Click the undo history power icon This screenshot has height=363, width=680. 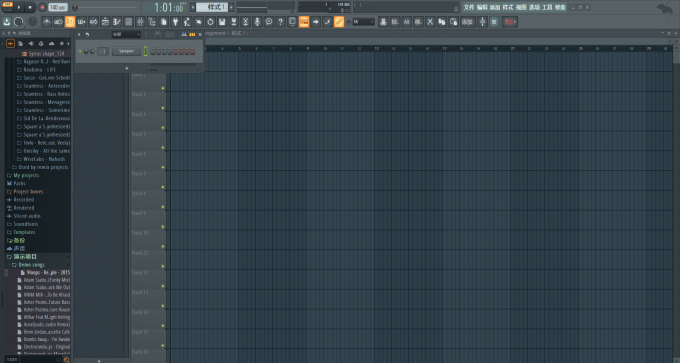(x=210, y=22)
